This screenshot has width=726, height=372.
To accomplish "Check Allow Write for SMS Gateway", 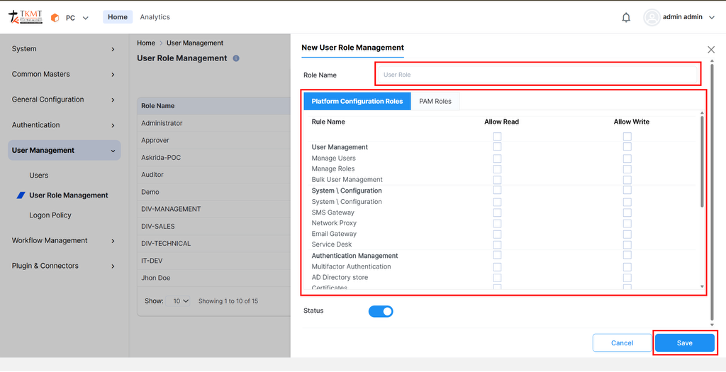I will coord(627,213).
